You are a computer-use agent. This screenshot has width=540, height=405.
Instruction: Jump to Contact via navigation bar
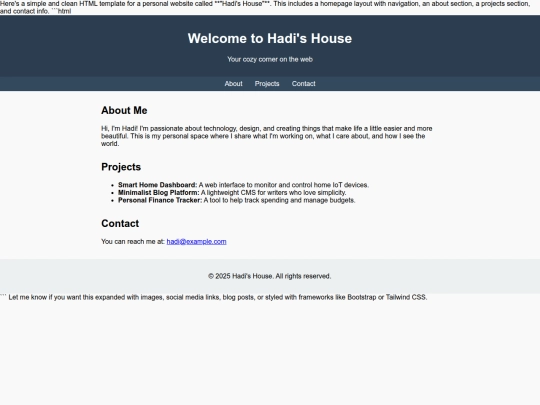[x=303, y=84]
